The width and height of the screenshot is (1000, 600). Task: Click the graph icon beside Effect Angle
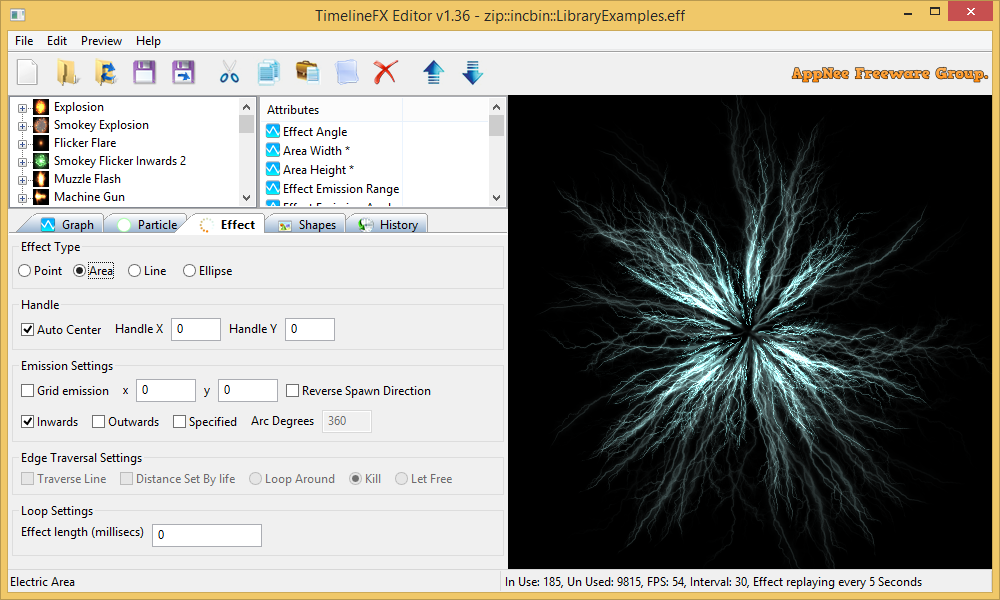(273, 131)
